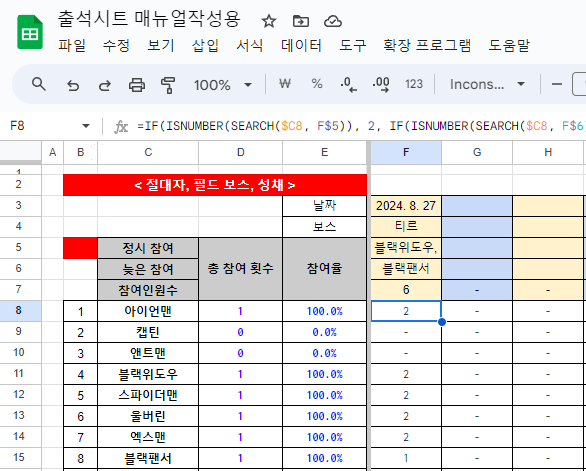
Task: Activate the paint format tool
Action: [168, 85]
